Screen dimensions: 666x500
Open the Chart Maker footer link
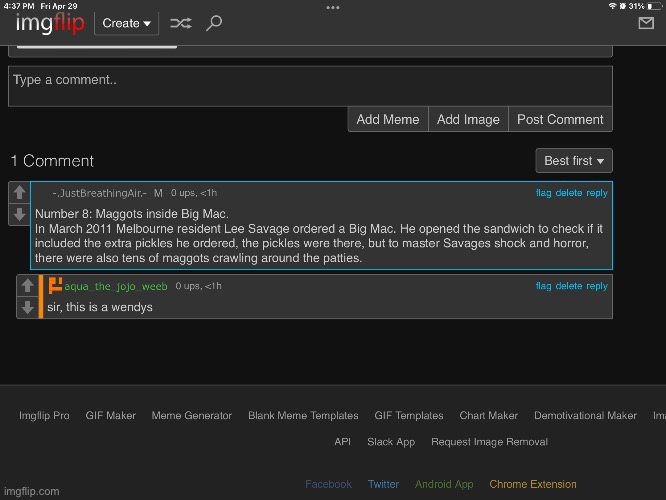(x=488, y=415)
